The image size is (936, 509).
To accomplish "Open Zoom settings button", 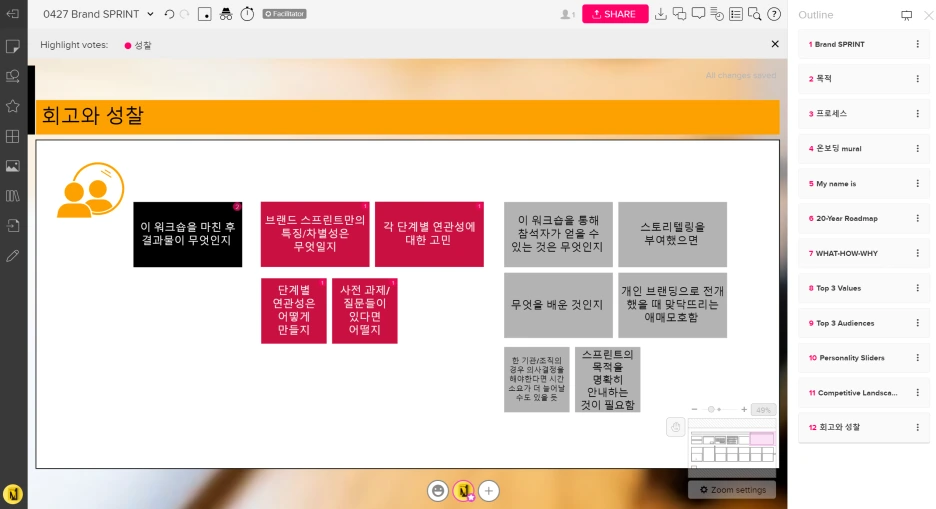I will point(732,490).
